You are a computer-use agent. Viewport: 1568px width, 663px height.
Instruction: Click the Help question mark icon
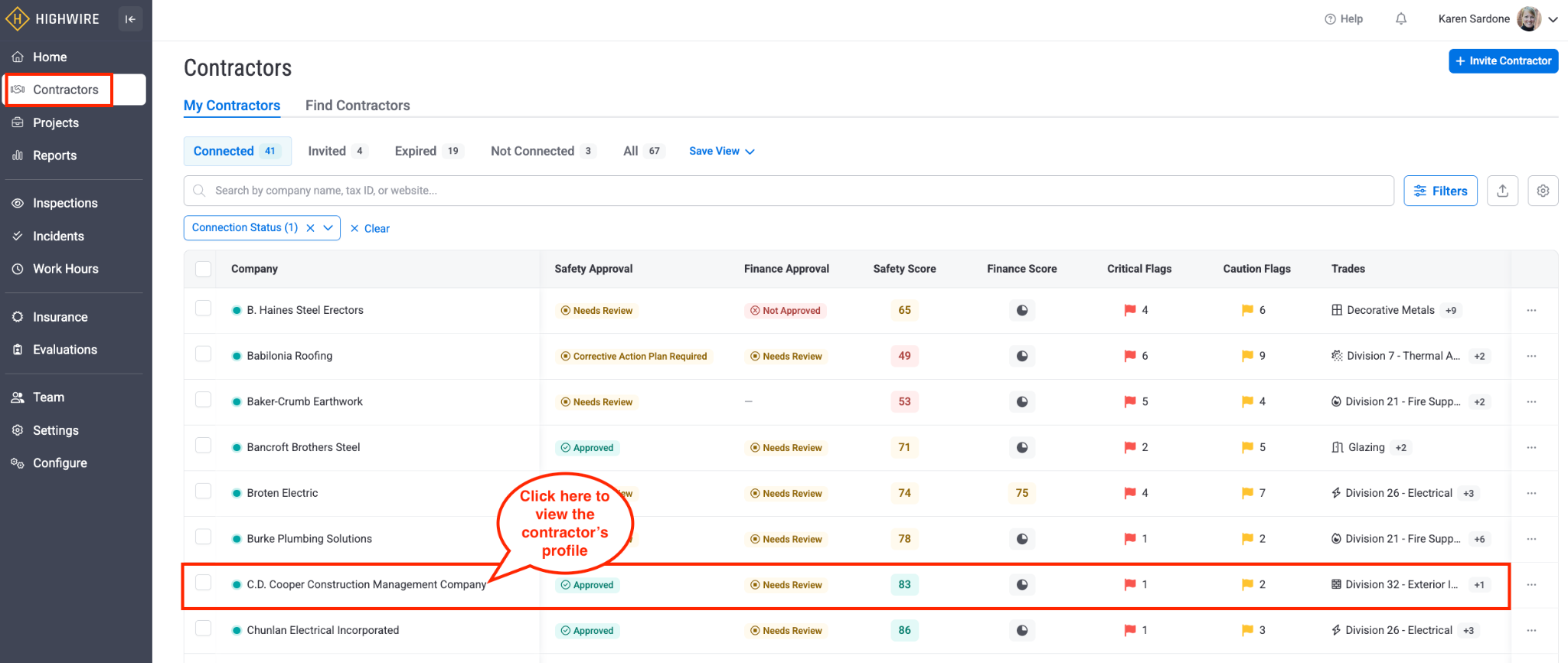pos(1330,19)
